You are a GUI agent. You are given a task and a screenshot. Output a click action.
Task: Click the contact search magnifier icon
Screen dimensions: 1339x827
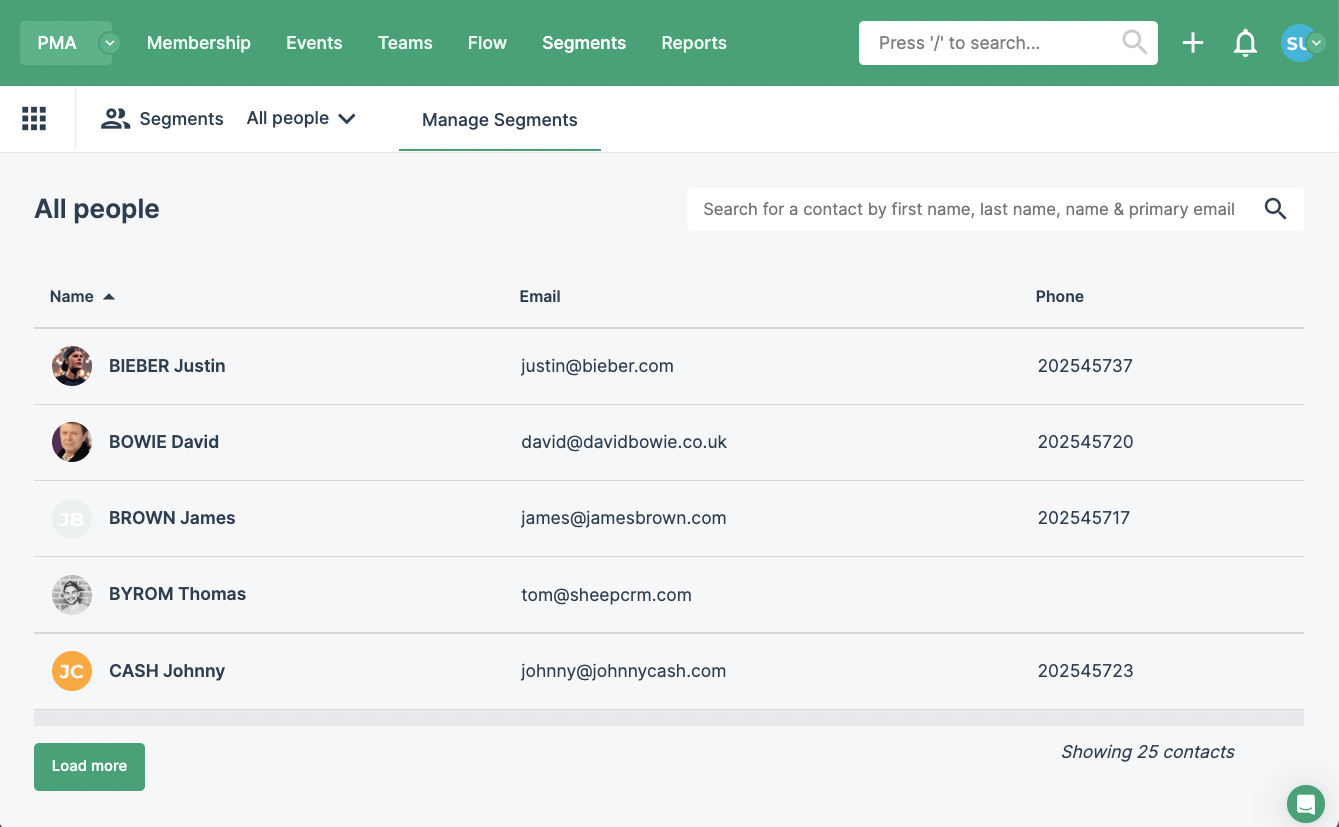1275,209
